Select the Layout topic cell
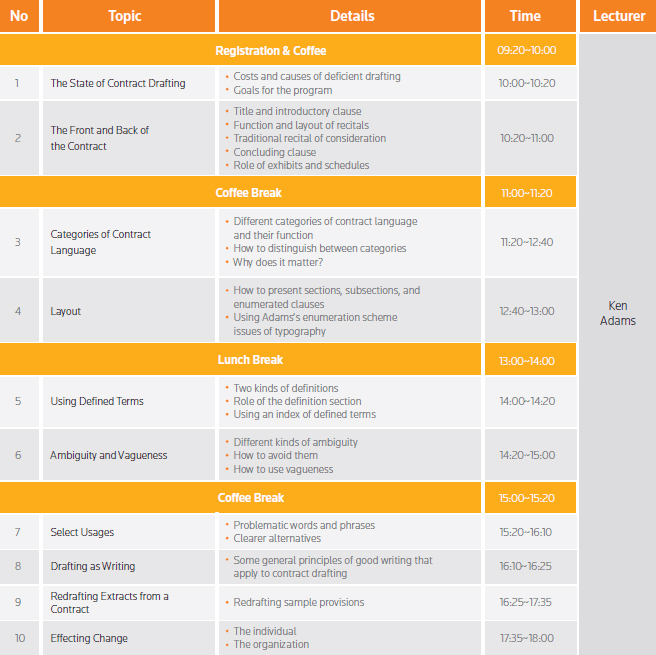This screenshot has height=655, width=656. tap(66, 311)
